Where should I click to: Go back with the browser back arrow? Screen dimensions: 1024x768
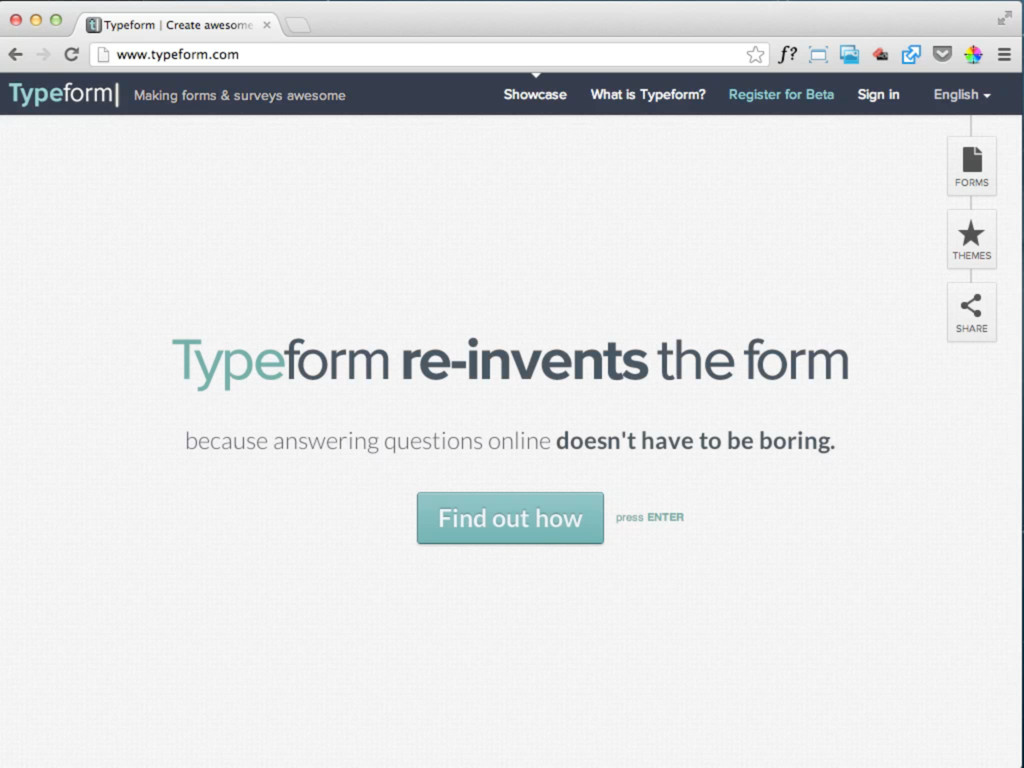coord(16,54)
